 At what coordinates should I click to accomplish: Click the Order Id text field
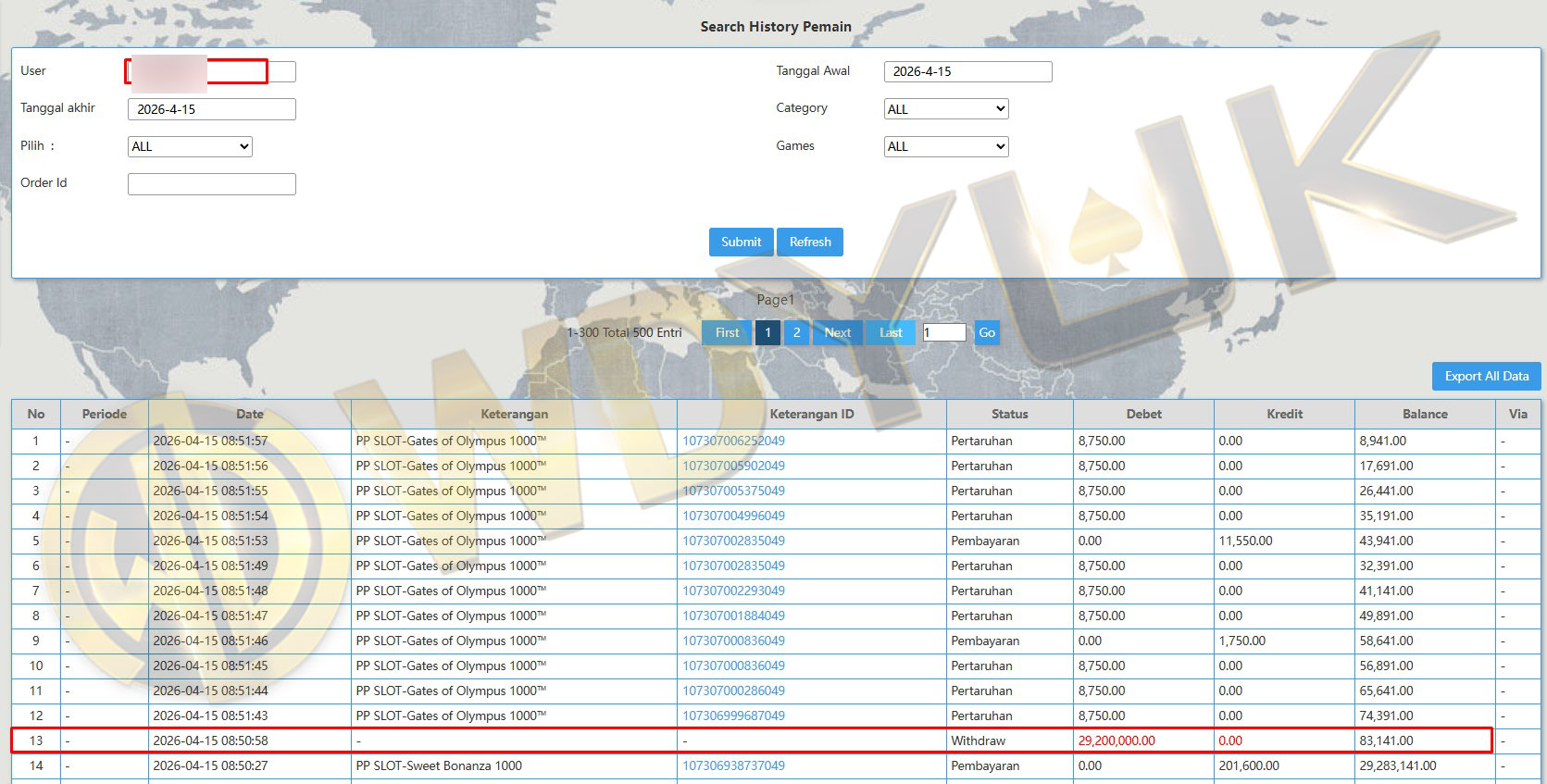click(211, 184)
